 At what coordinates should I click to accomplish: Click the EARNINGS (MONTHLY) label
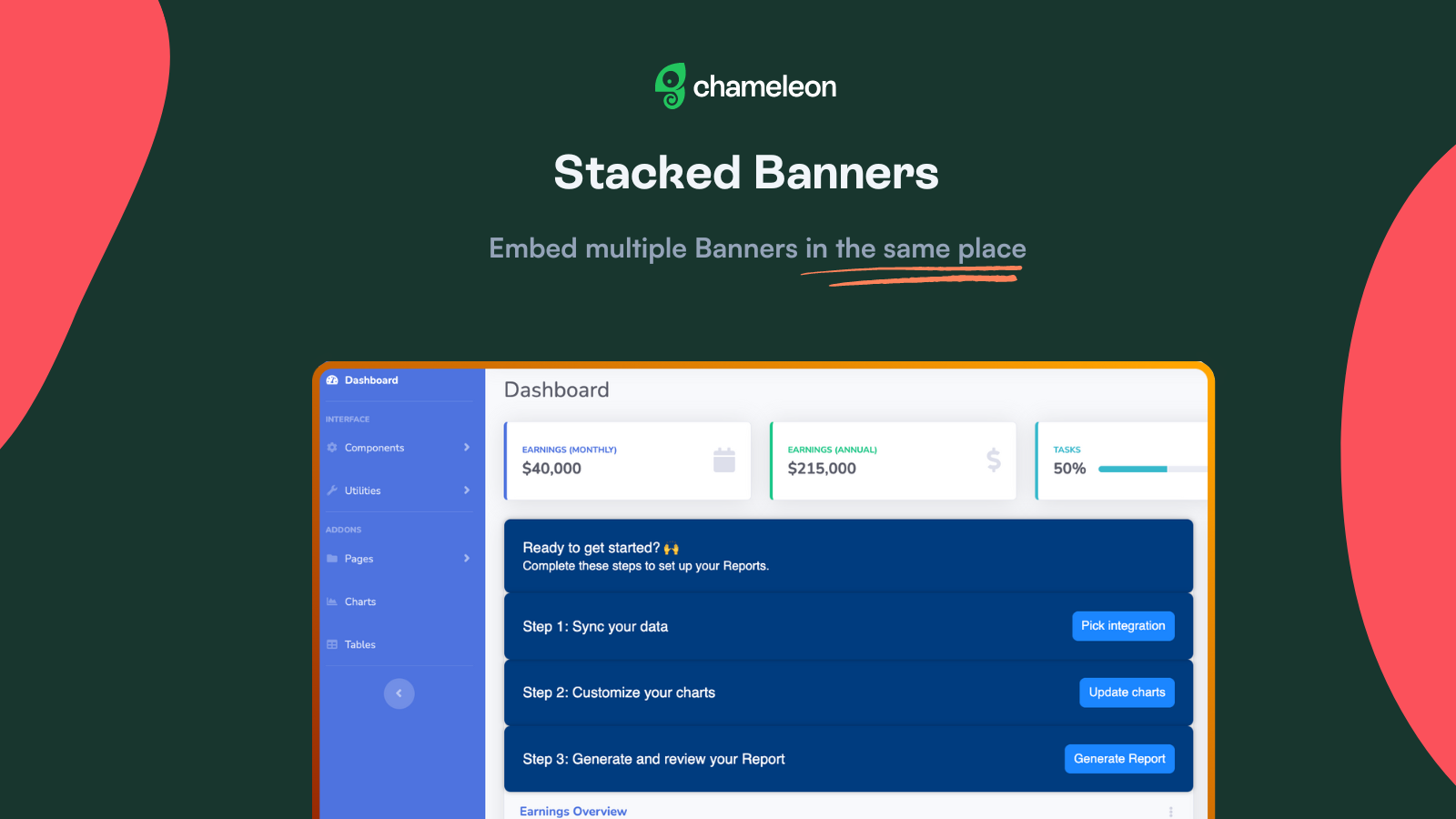tap(569, 450)
